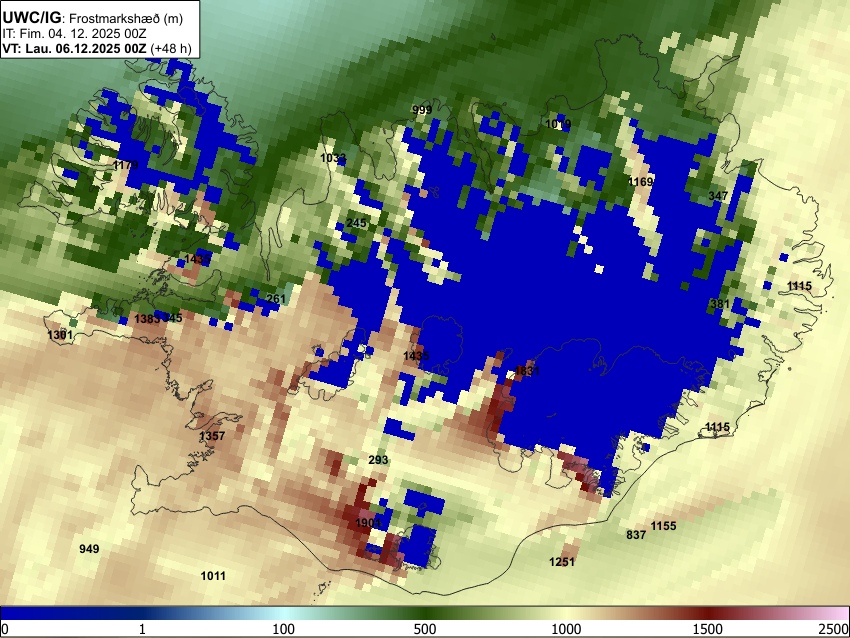Click the map value 1383

pyautogui.click(x=147, y=319)
